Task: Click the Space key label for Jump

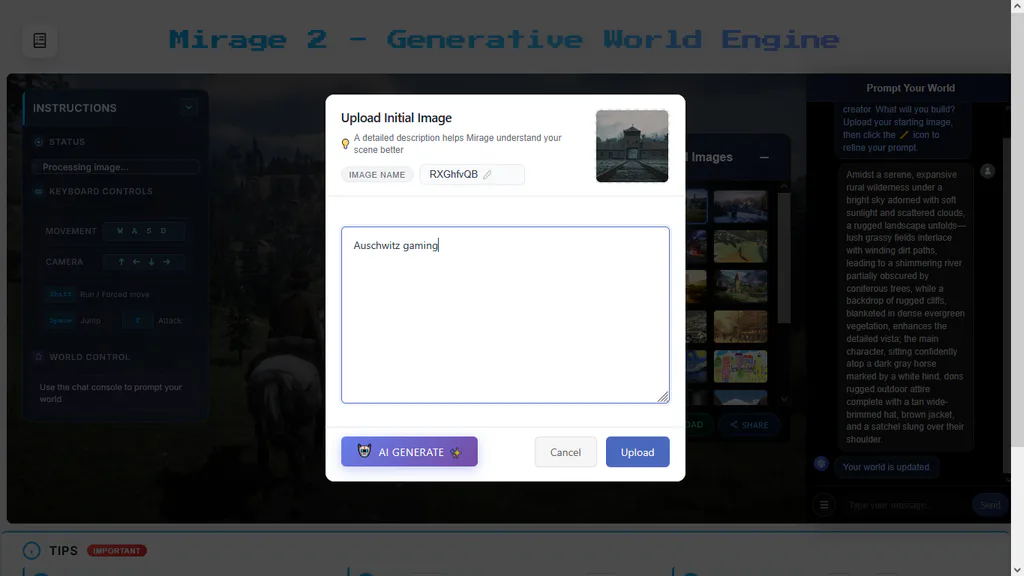Action: point(61,321)
